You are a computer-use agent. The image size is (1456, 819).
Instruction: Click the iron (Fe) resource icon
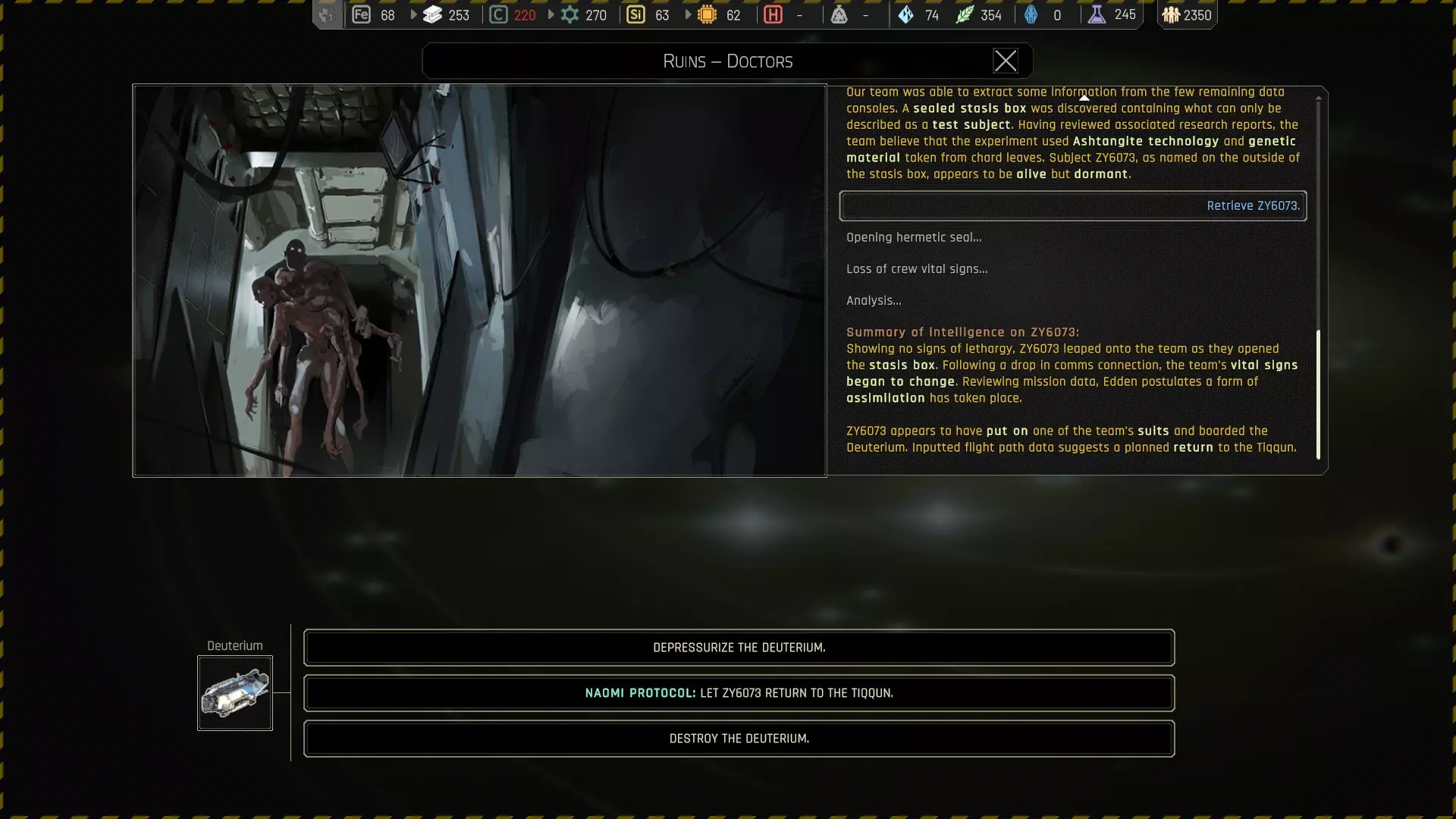[x=362, y=15]
